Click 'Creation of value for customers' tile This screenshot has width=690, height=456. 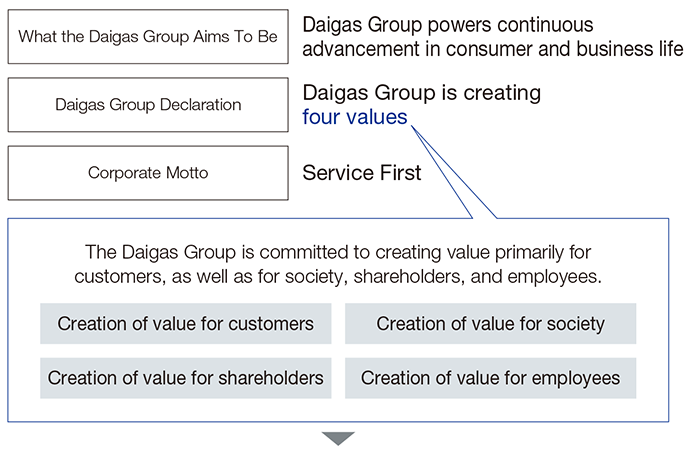(x=186, y=324)
